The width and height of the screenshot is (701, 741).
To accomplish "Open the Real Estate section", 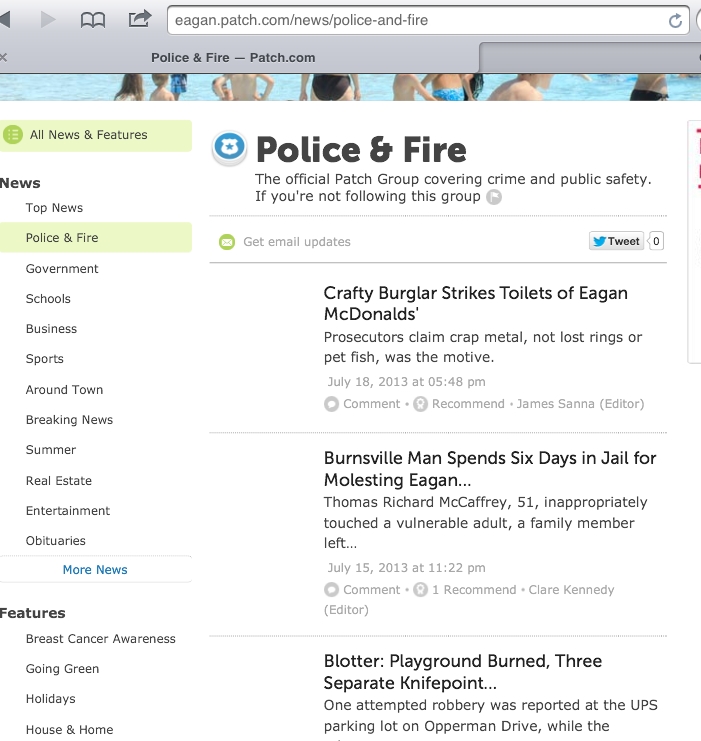I will (59, 481).
